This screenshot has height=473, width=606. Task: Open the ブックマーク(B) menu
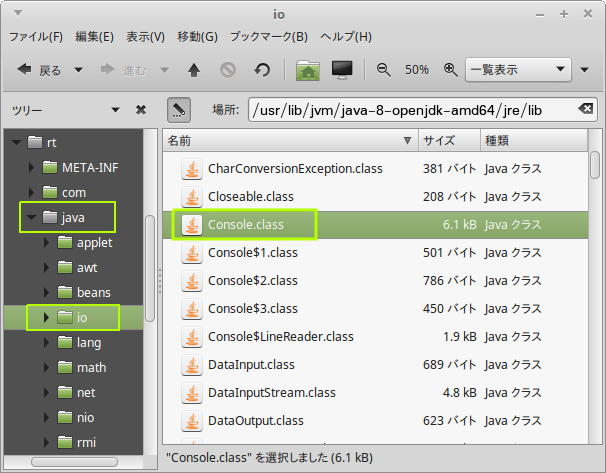268,37
